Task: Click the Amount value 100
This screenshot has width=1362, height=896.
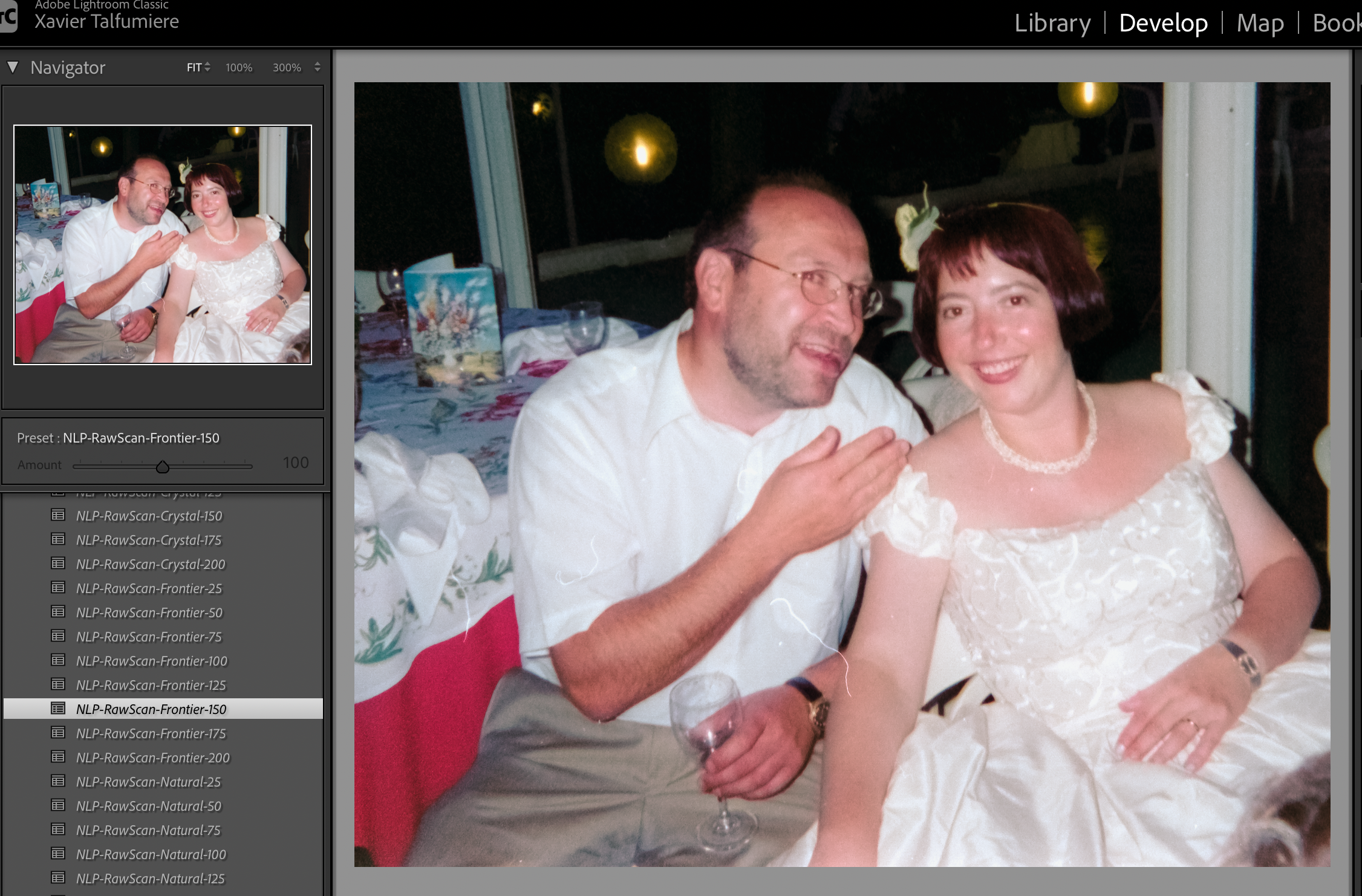Action: tap(296, 463)
